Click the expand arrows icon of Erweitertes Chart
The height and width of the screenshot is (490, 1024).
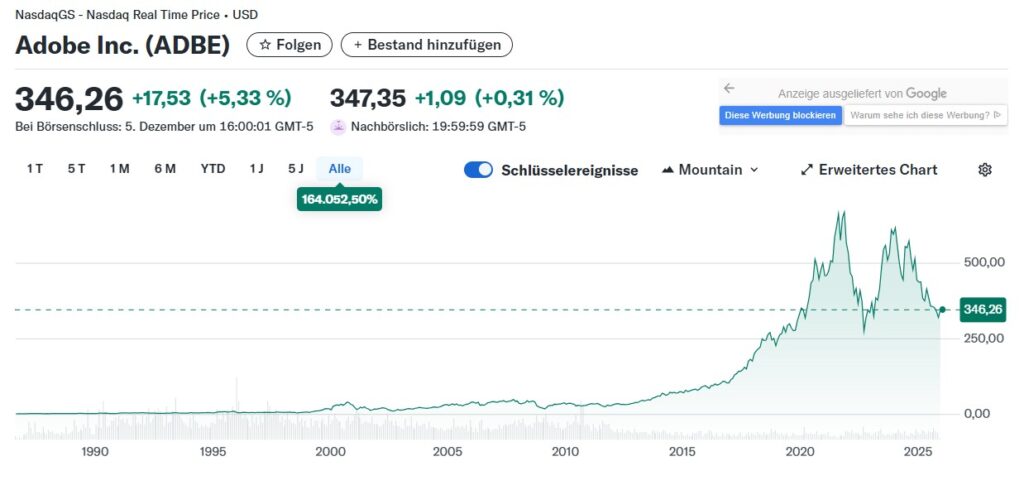pyautogui.click(x=807, y=170)
